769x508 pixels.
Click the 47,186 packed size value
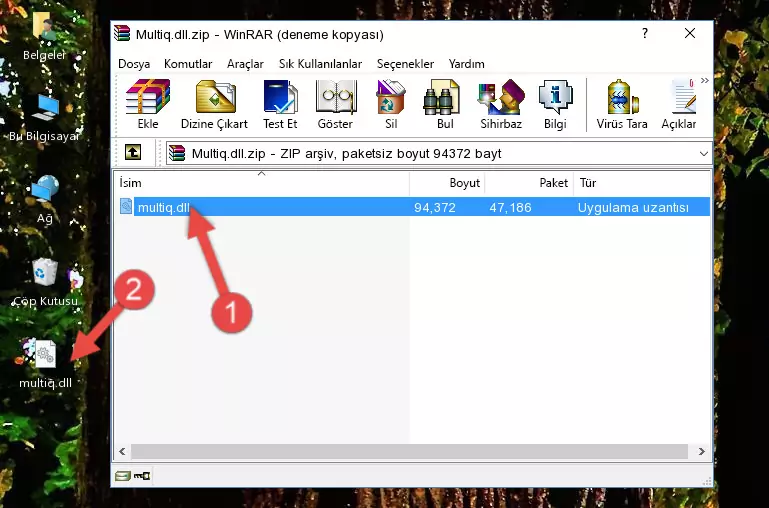click(x=510, y=207)
